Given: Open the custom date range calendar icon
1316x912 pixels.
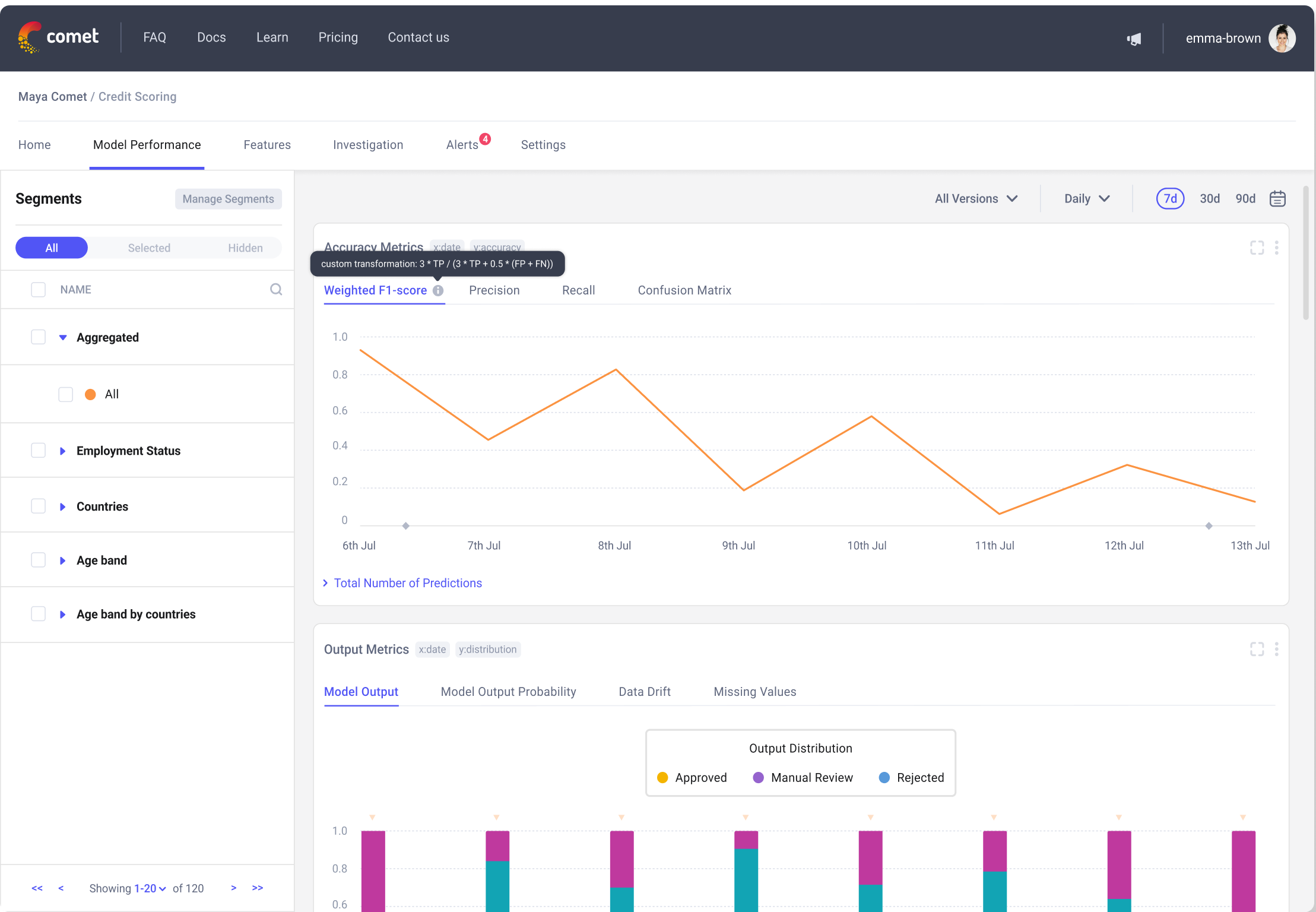Looking at the screenshot, I should pos(1277,199).
